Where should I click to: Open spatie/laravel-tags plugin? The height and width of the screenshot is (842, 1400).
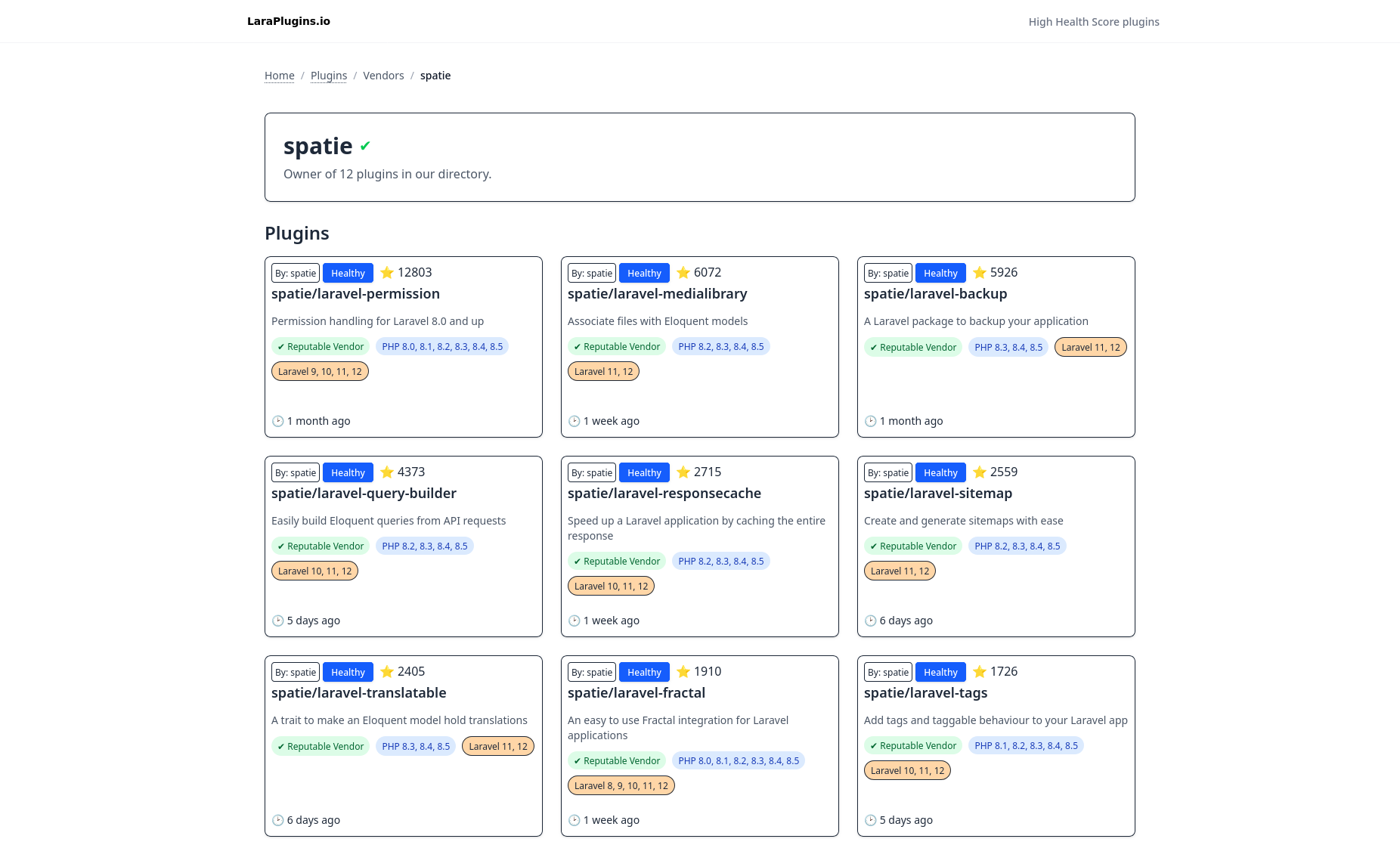925,693
